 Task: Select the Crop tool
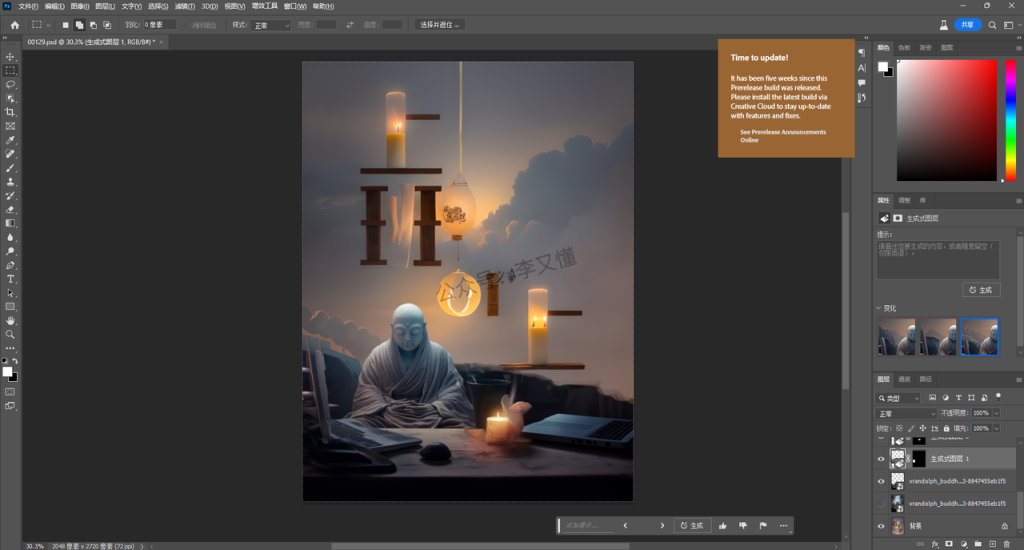coord(11,113)
